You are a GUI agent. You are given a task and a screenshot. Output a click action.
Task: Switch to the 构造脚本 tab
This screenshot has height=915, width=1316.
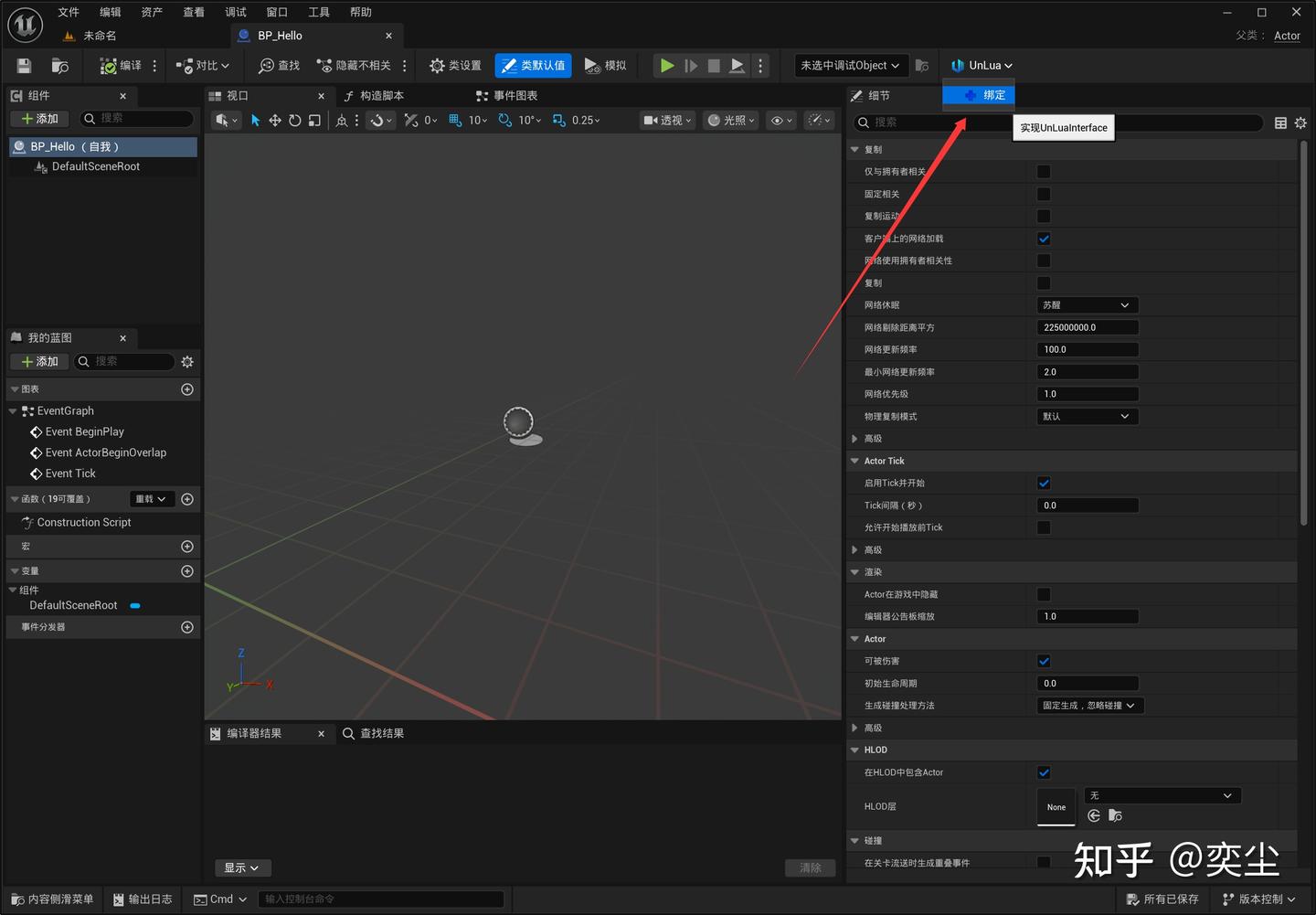click(x=374, y=96)
